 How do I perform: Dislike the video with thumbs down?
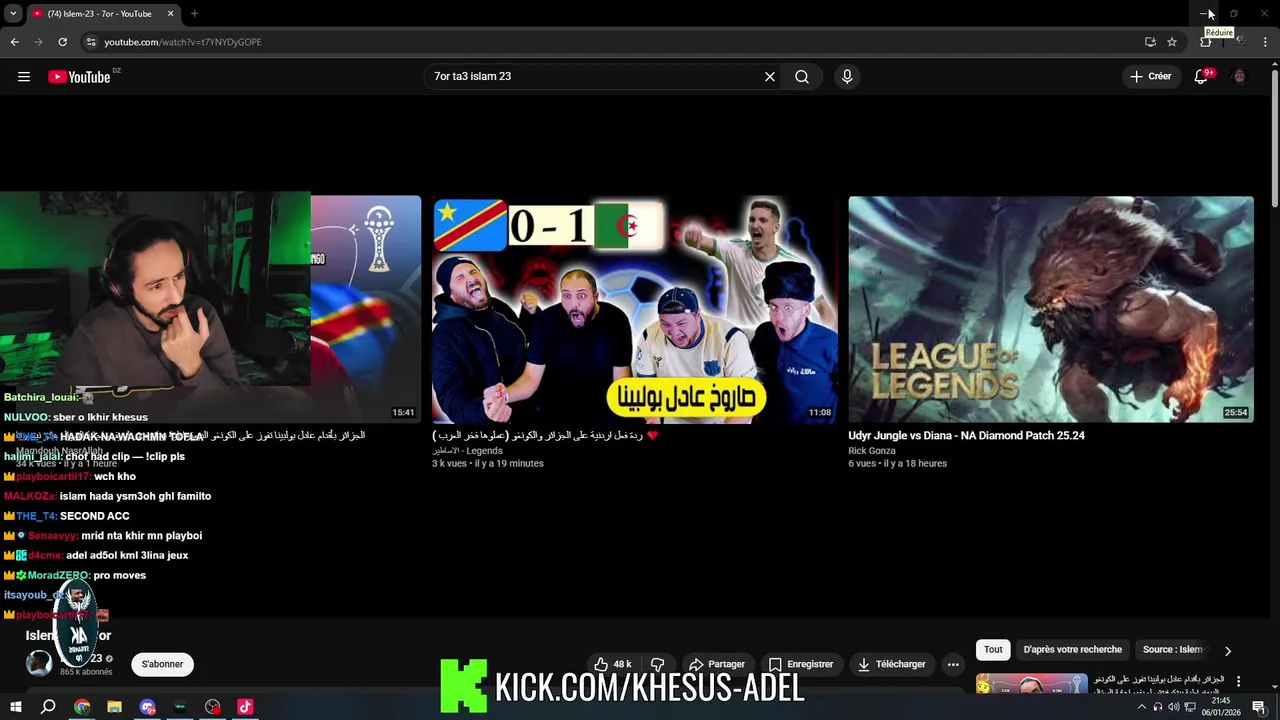658,664
